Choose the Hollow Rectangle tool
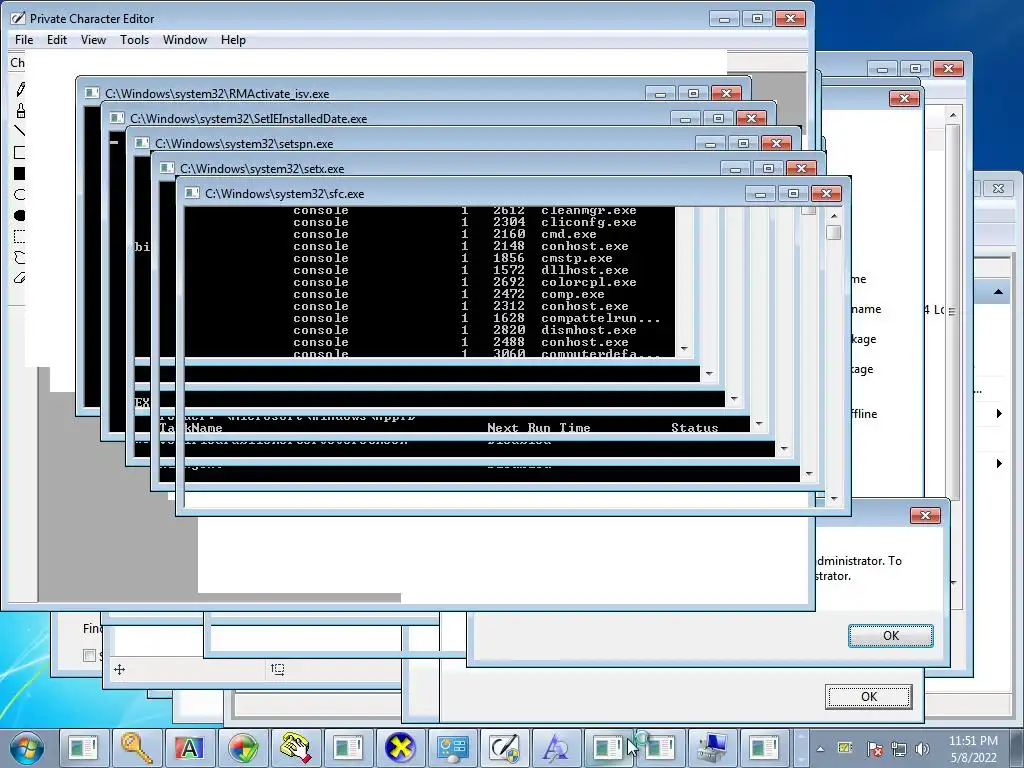The image size is (1024, 768). [20, 152]
